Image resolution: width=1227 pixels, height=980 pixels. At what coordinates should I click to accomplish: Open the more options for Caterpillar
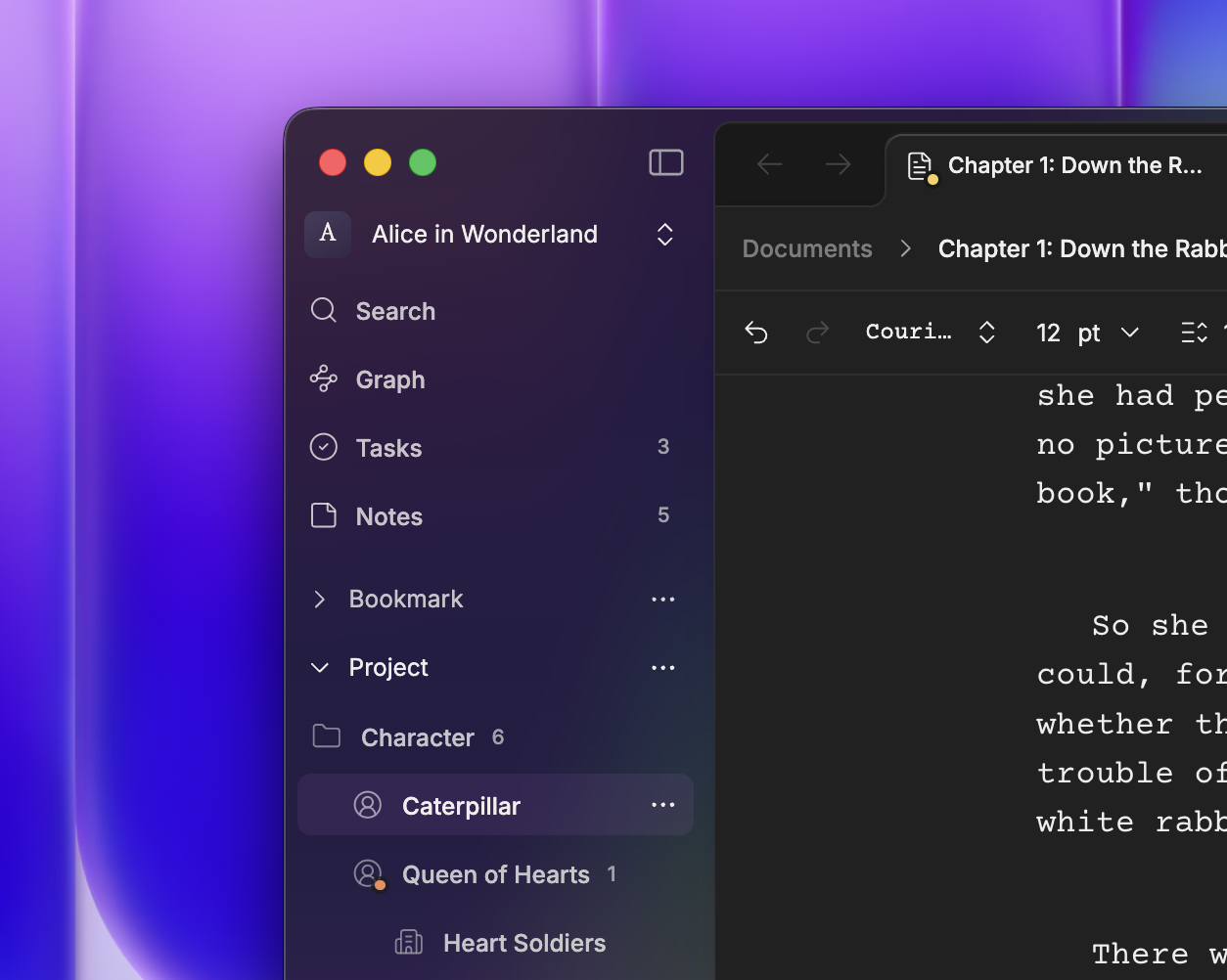[663, 805]
